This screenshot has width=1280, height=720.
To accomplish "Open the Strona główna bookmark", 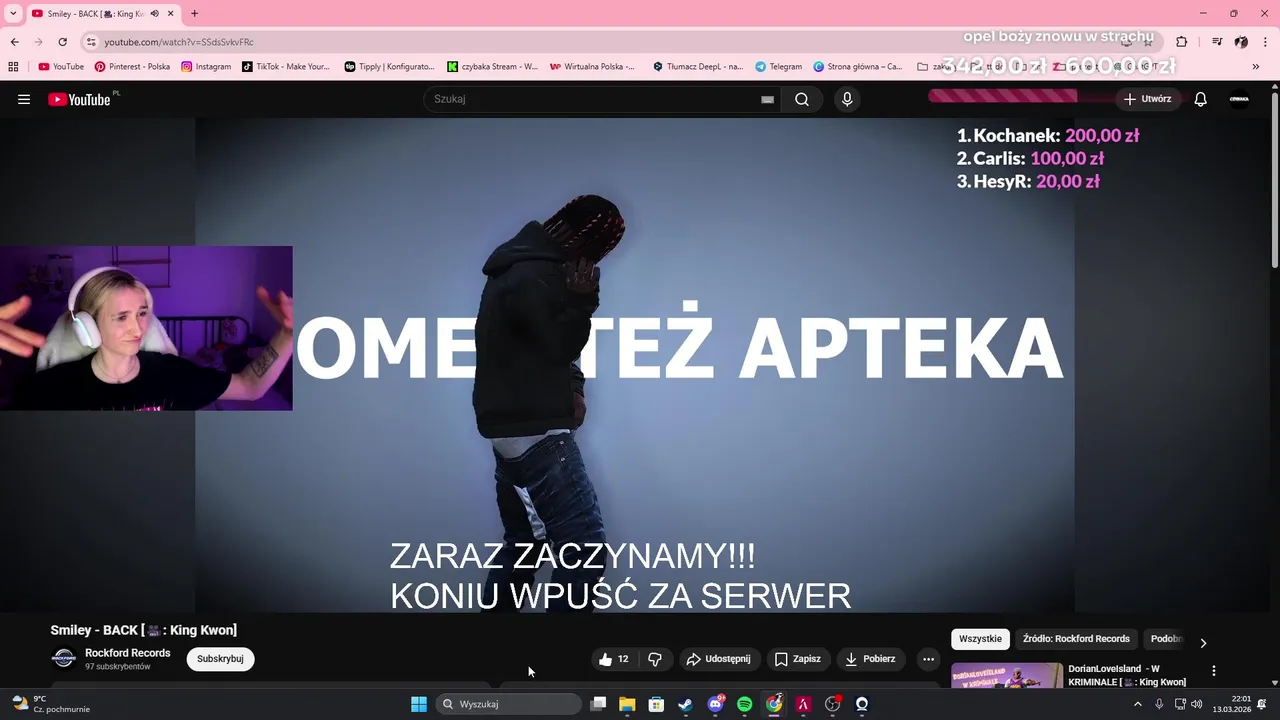I will 858,67.
